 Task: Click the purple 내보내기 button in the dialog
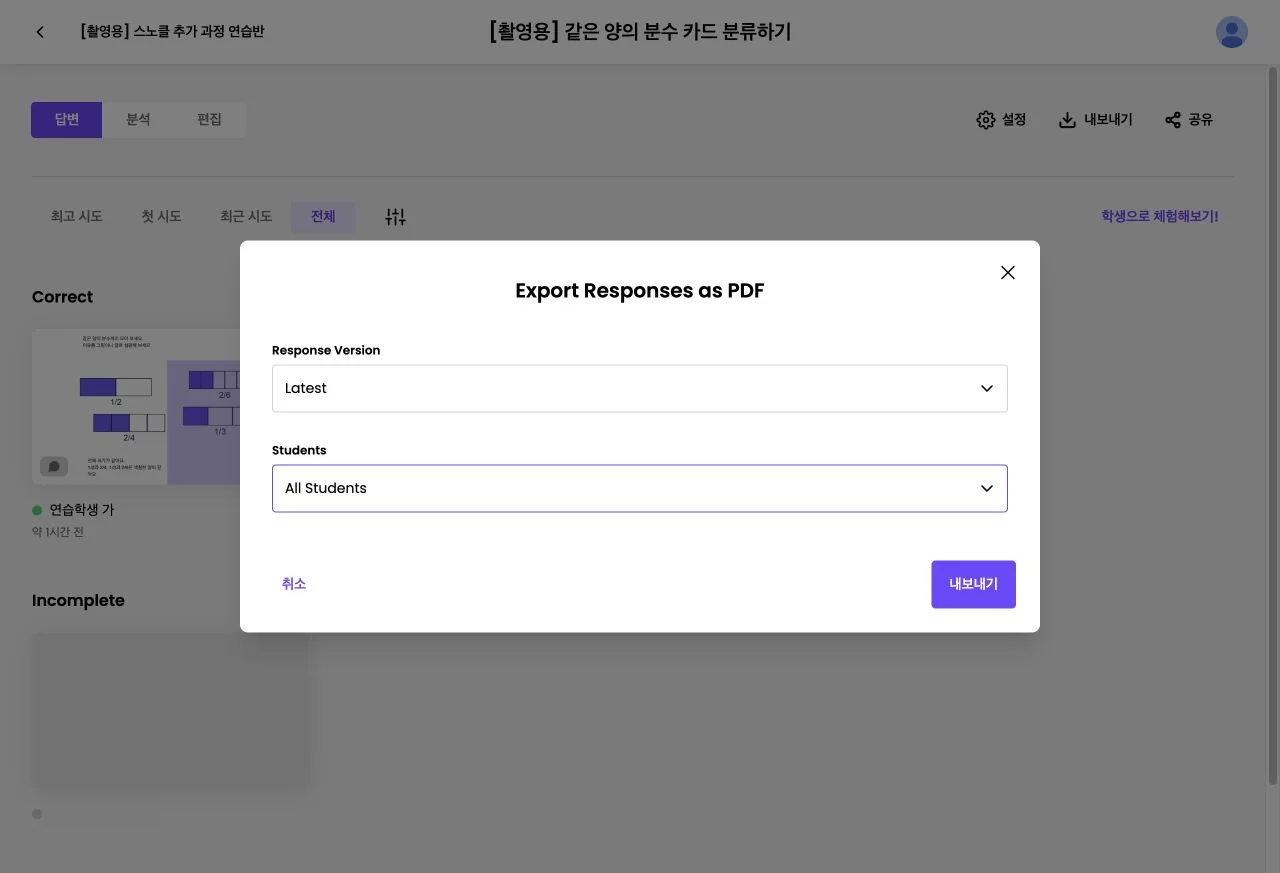[973, 584]
